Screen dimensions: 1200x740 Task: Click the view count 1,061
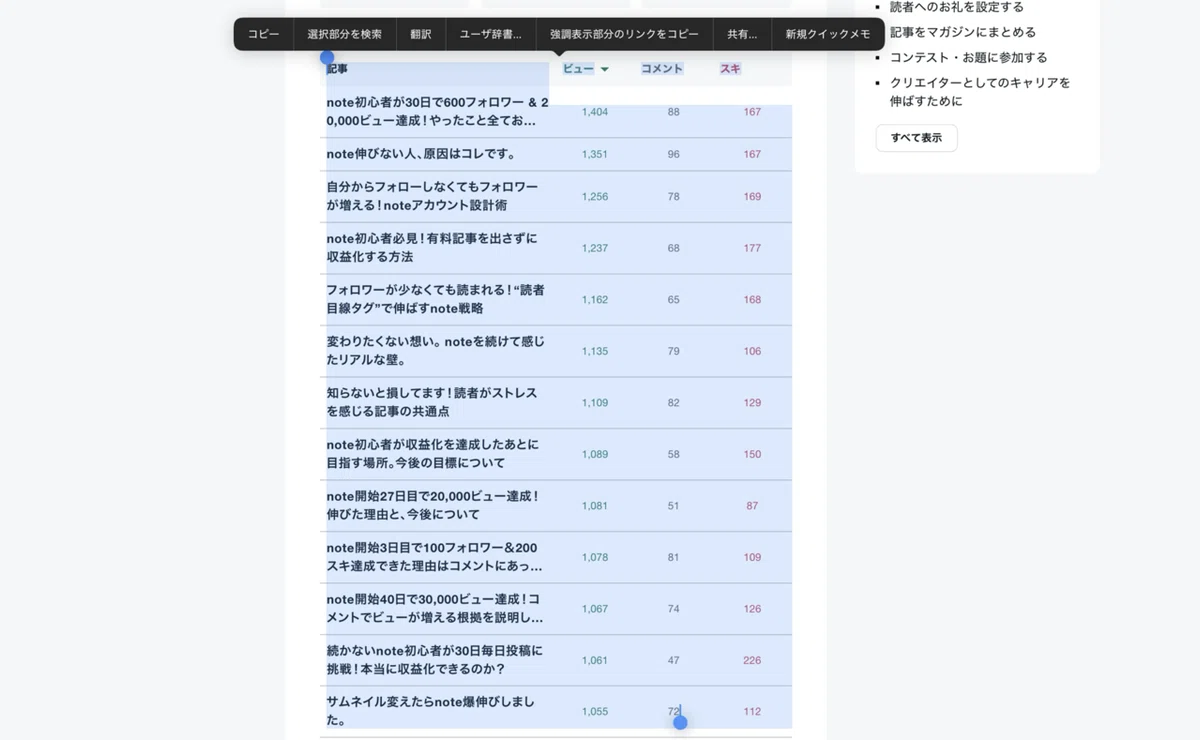point(595,660)
